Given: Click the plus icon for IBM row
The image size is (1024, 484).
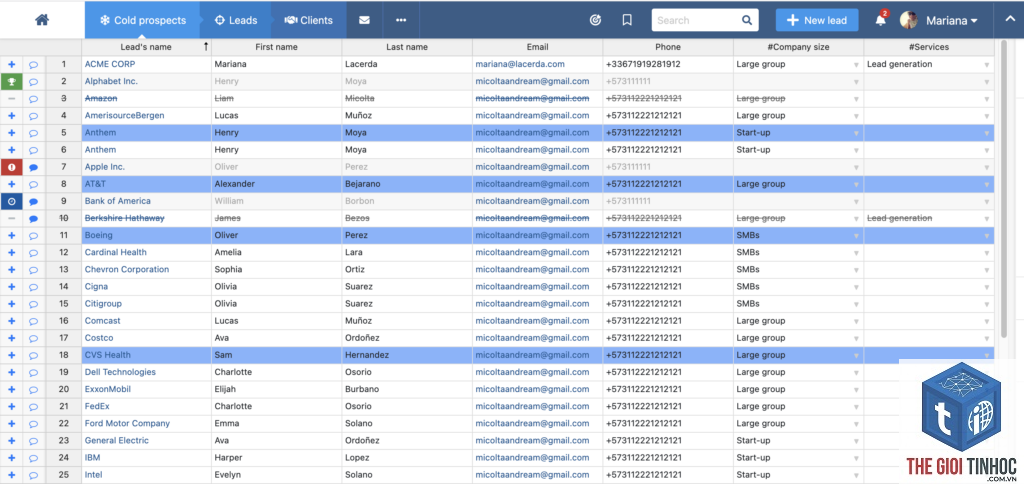Looking at the screenshot, I should tap(11, 458).
